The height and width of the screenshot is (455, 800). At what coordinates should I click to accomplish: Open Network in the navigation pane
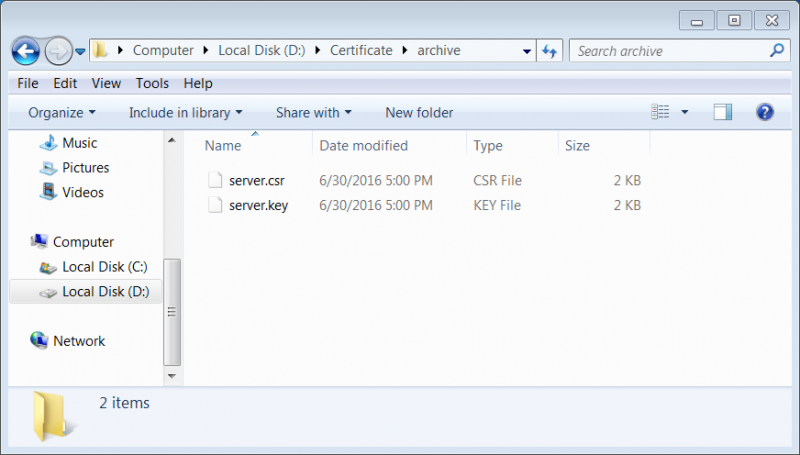coord(68,341)
